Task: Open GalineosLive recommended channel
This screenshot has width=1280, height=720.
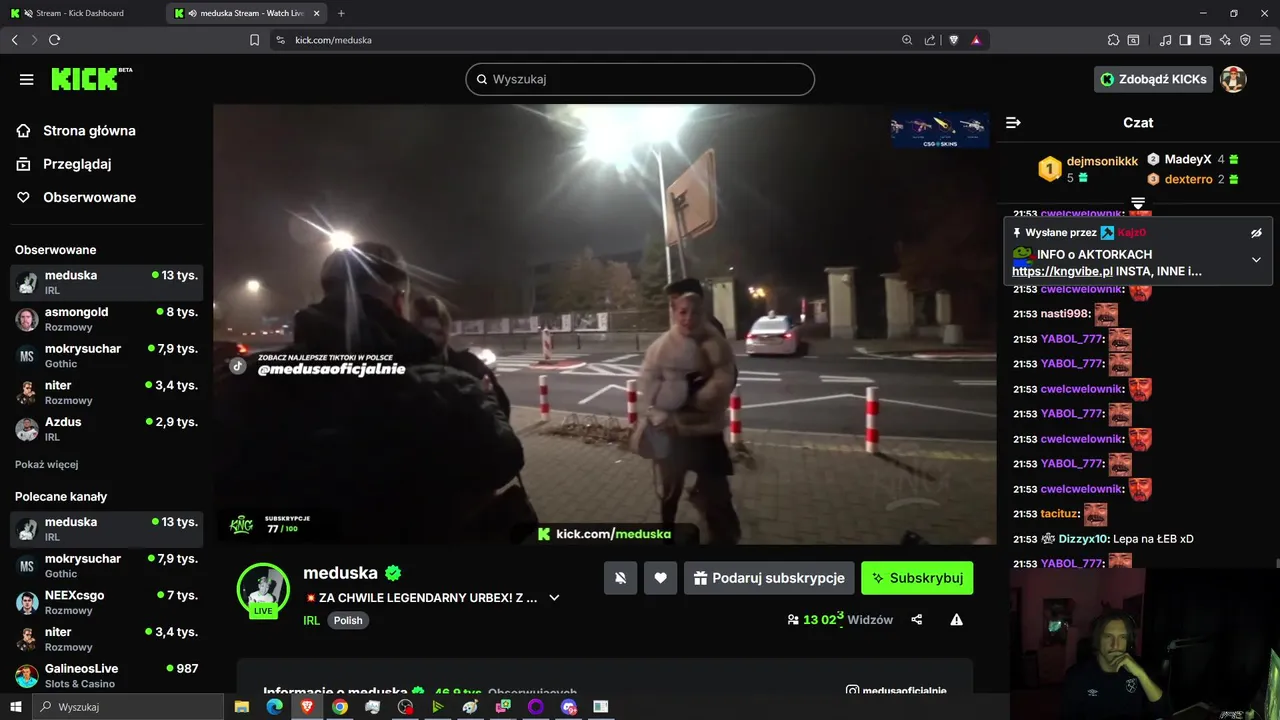Action: pyautogui.click(x=107, y=676)
